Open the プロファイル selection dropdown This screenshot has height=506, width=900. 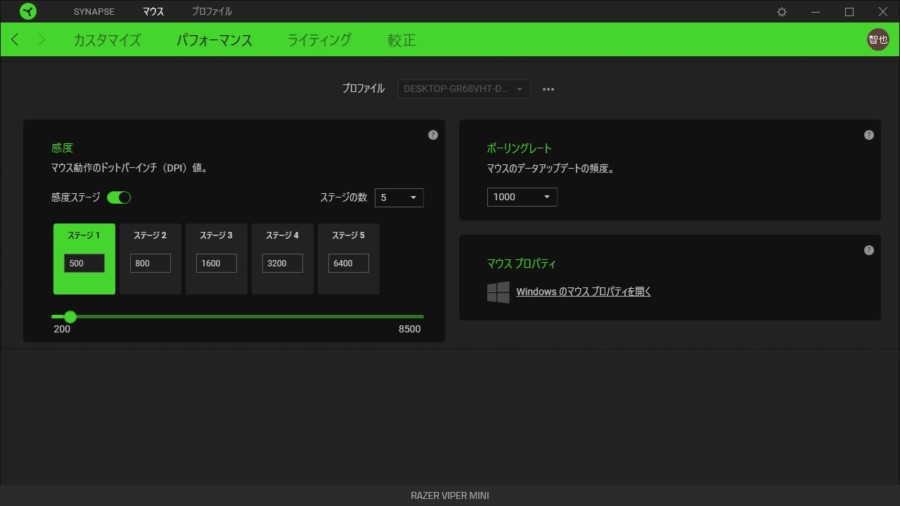click(464, 89)
